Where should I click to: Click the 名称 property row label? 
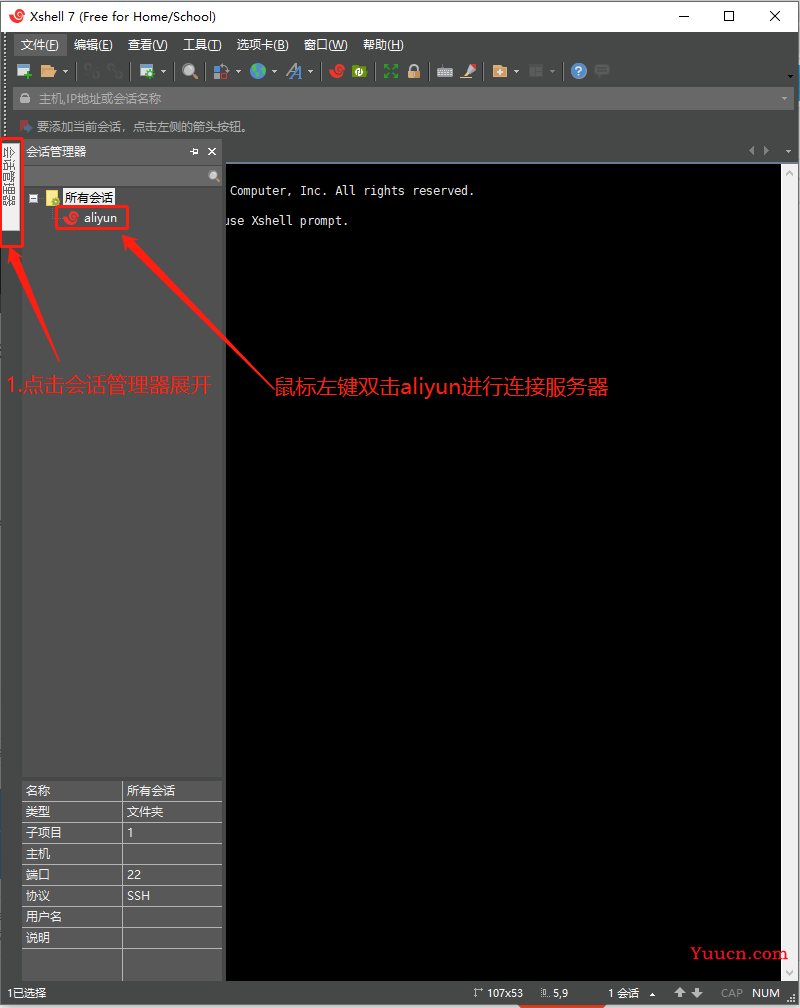coord(38,791)
